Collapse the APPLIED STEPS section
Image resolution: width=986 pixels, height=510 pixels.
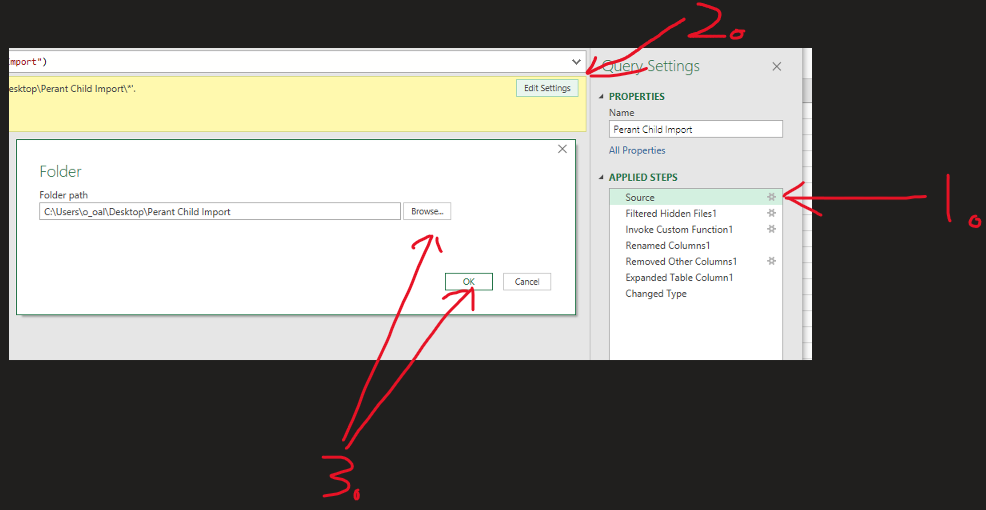click(601, 178)
